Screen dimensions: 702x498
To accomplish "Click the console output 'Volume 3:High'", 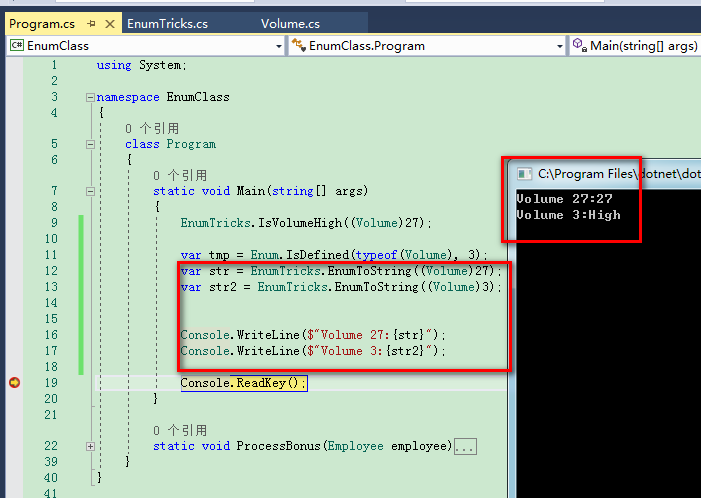I will 568,215.
